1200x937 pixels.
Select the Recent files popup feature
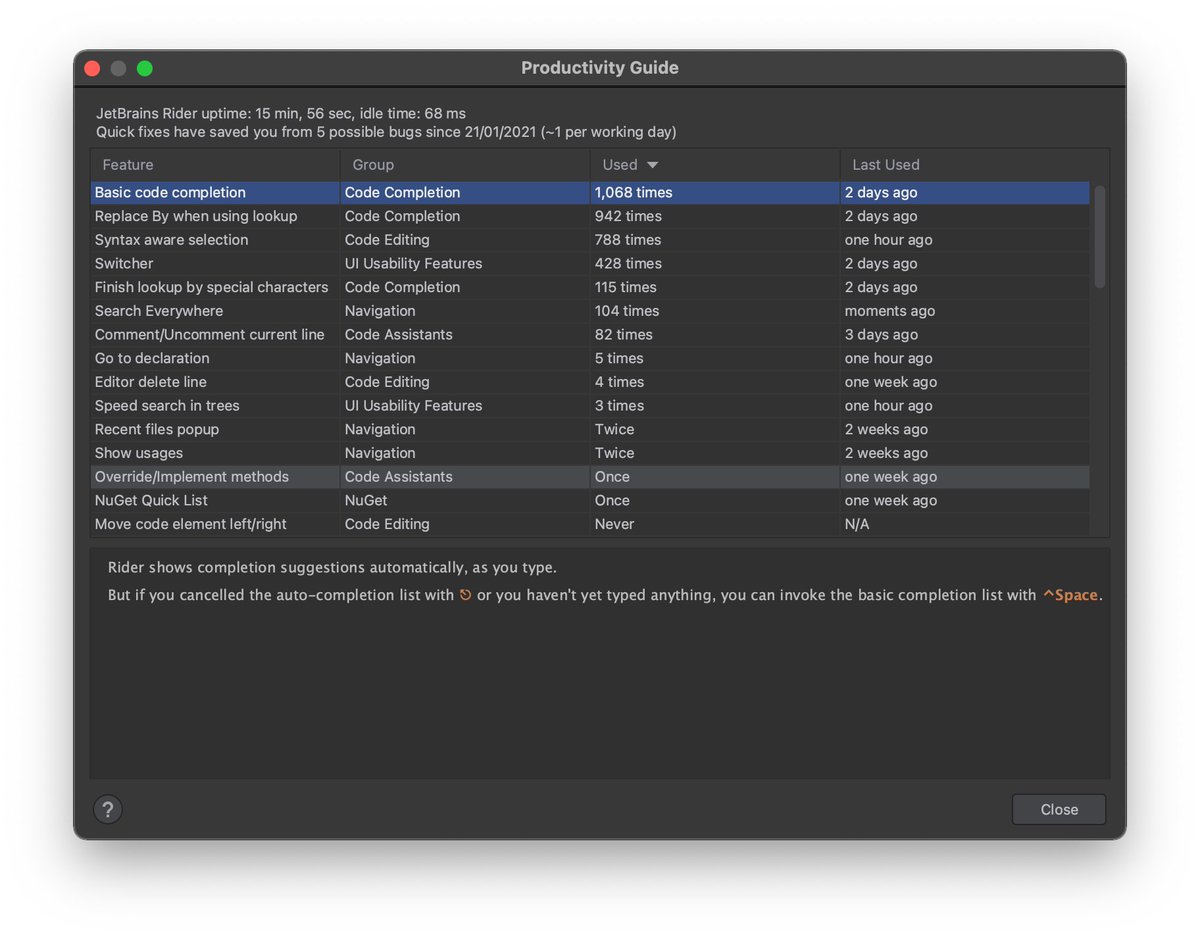pyautogui.click(x=590, y=429)
